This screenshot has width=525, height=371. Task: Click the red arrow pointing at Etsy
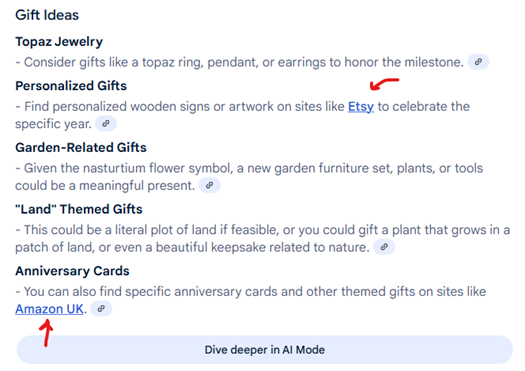click(x=384, y=84)
